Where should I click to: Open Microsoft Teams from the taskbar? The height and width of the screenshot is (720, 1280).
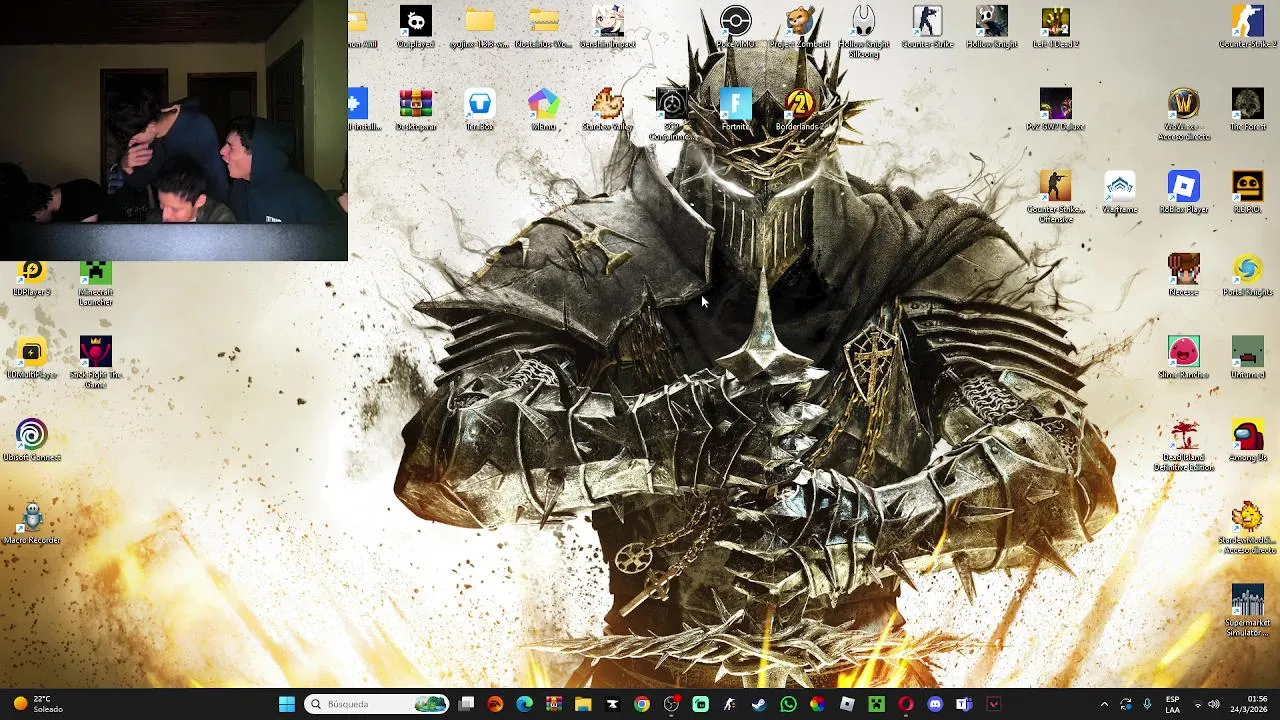click(964, 704)
